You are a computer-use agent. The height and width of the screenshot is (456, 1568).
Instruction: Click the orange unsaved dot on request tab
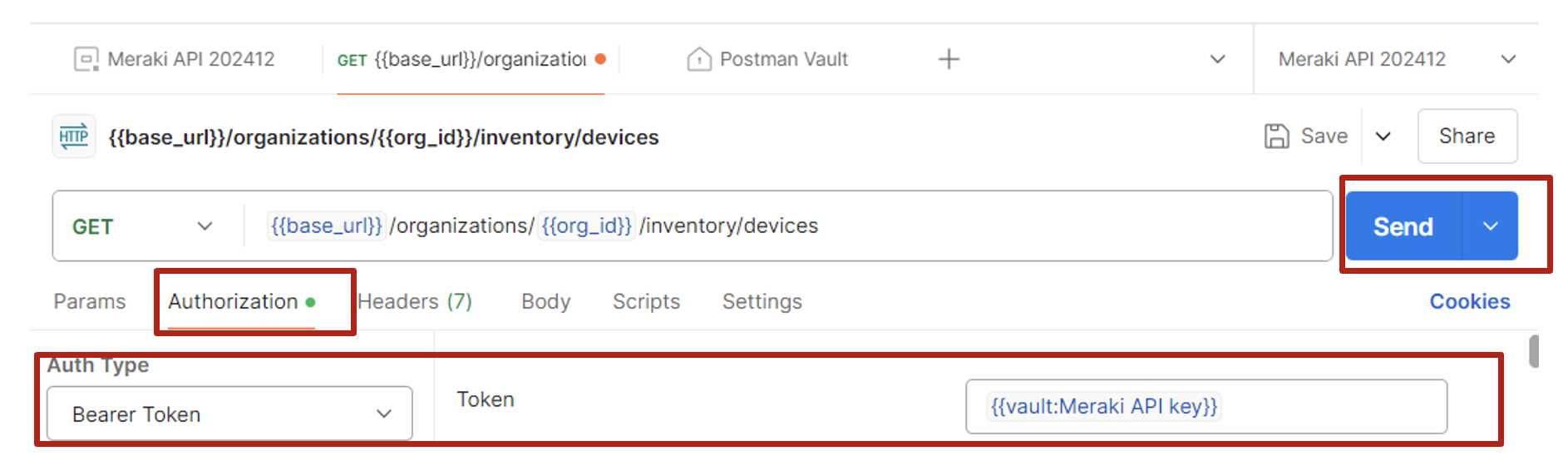click(x=600, y=59)
